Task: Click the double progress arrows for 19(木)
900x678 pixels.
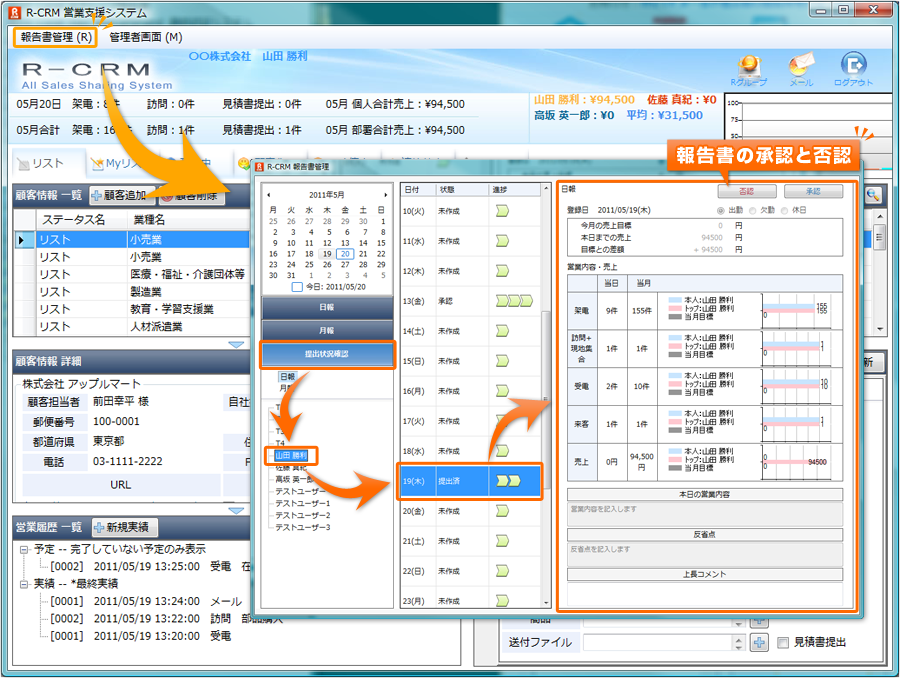Action: (509, 481)
